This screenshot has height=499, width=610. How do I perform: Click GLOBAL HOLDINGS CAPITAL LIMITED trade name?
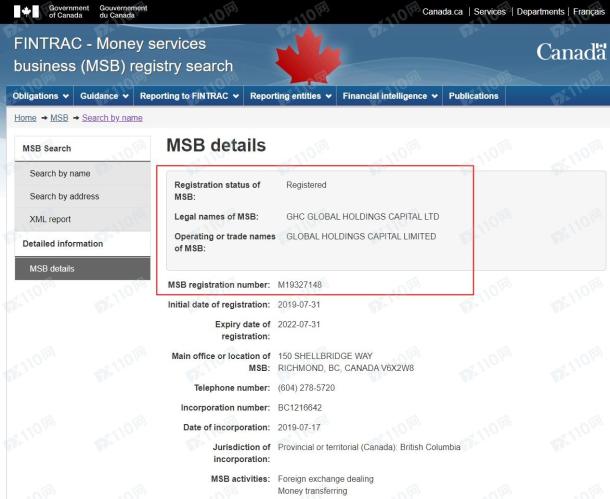tap(361, 236)
